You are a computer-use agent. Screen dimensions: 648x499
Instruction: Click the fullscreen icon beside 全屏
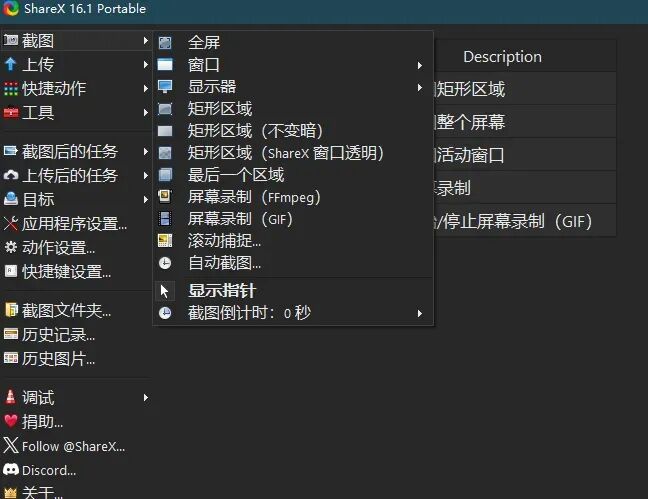point(165,42)
